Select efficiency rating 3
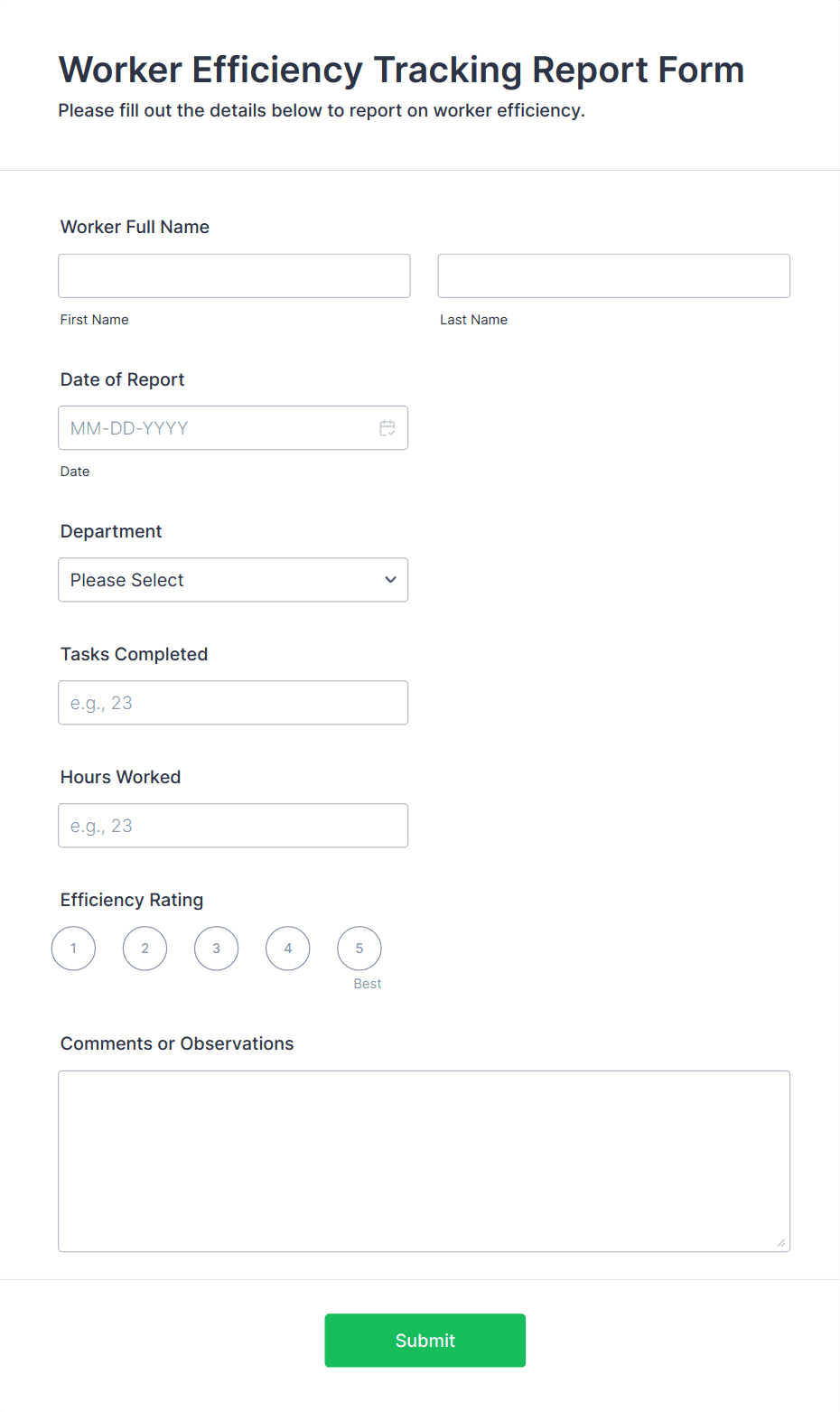The width and height of the screenshot is (840, 1412). click(x=216, y=948)
